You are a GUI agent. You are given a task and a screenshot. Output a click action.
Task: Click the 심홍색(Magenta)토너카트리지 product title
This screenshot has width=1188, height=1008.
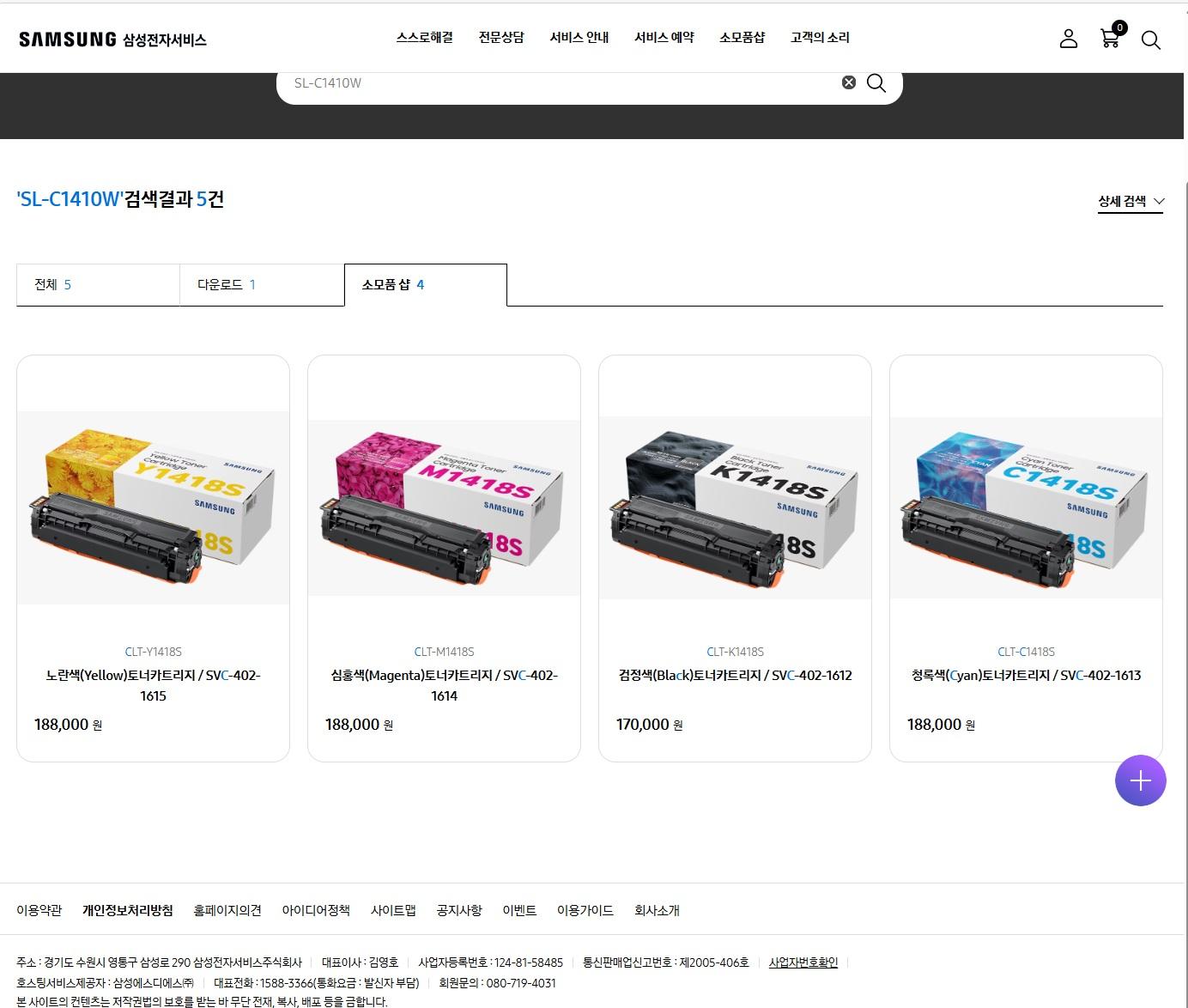click(444, 685)
